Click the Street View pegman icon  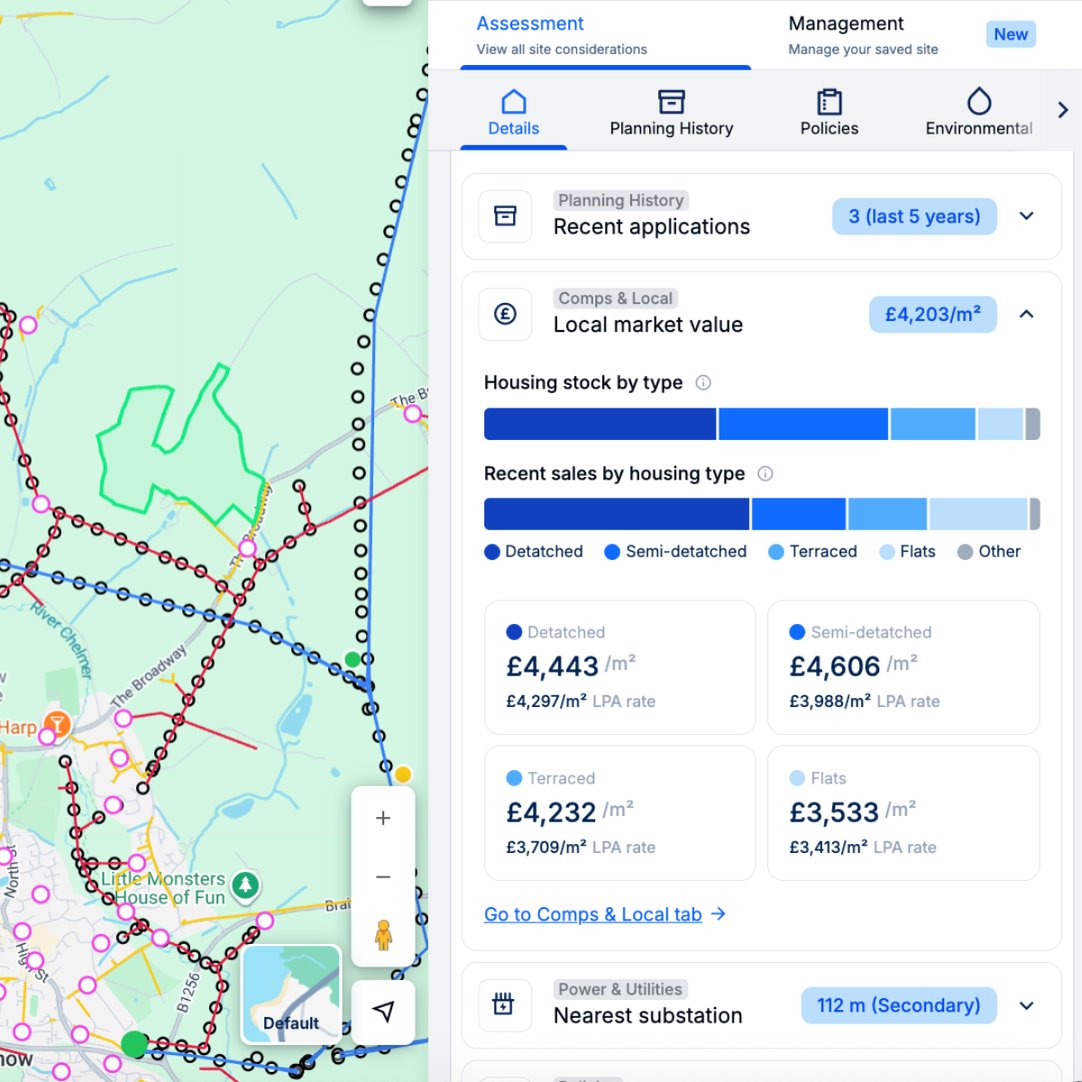click(x=383, y=936)
